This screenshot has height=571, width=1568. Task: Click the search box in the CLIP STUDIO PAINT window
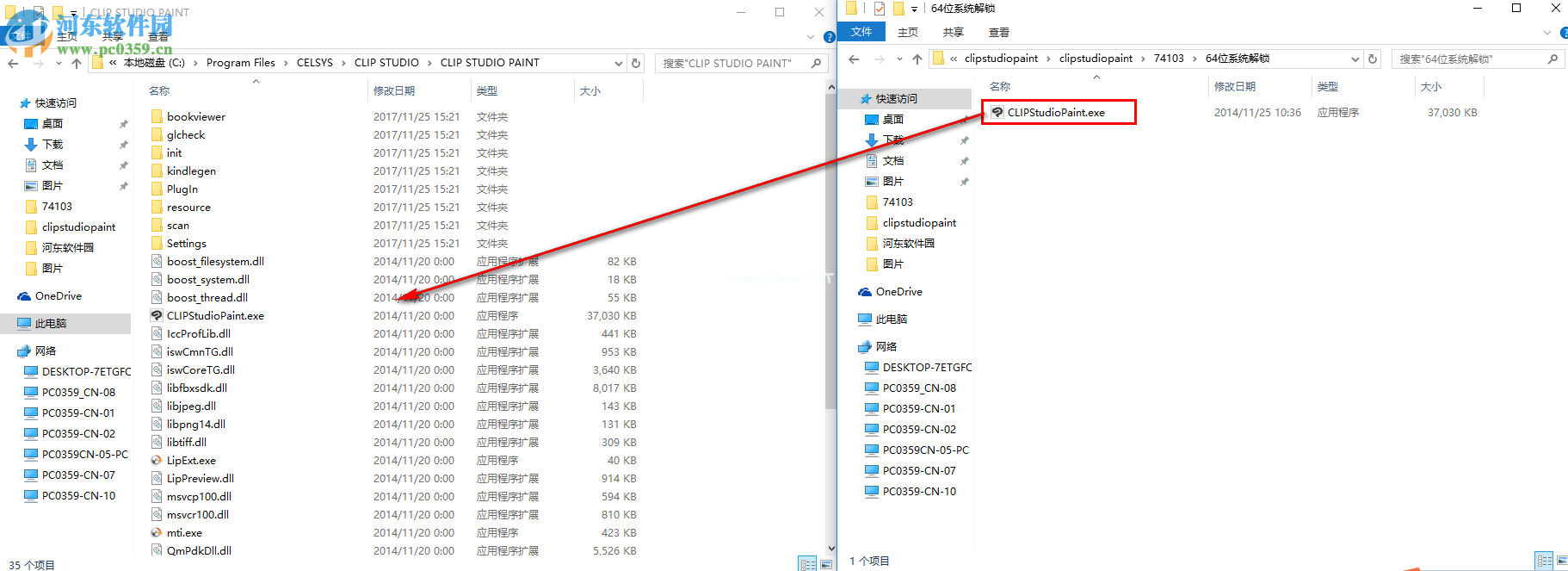tap(732, 63)
